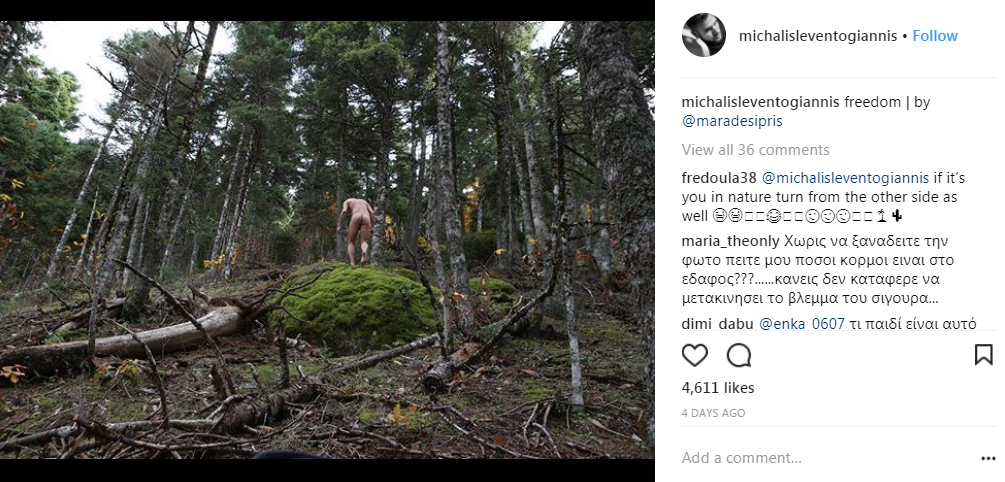Like the post with the heart icon
Screen dimensions: 1005x482
[694, 355]
